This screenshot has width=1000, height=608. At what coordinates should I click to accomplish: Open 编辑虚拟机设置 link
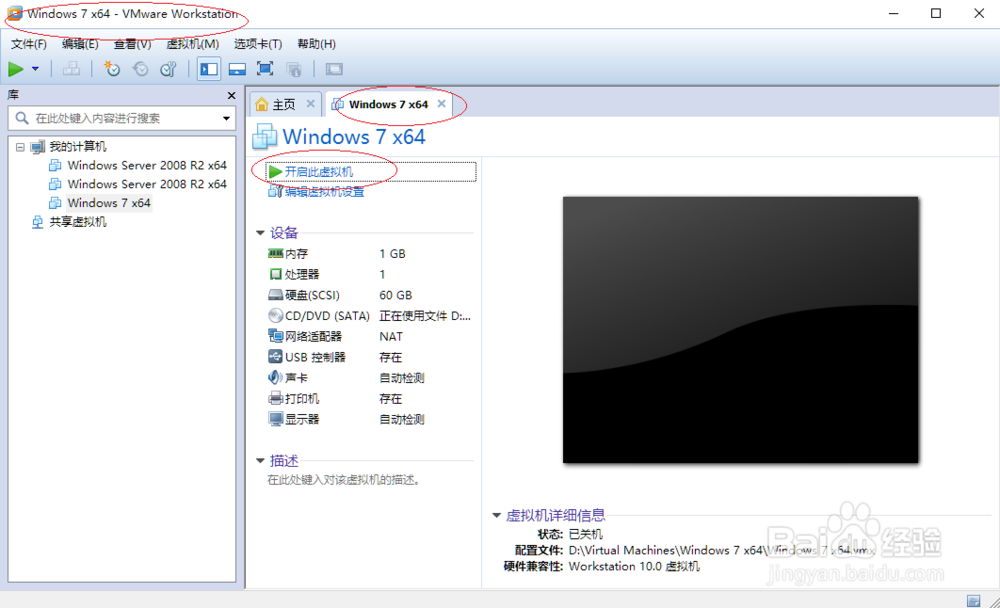tap(324, 190)
